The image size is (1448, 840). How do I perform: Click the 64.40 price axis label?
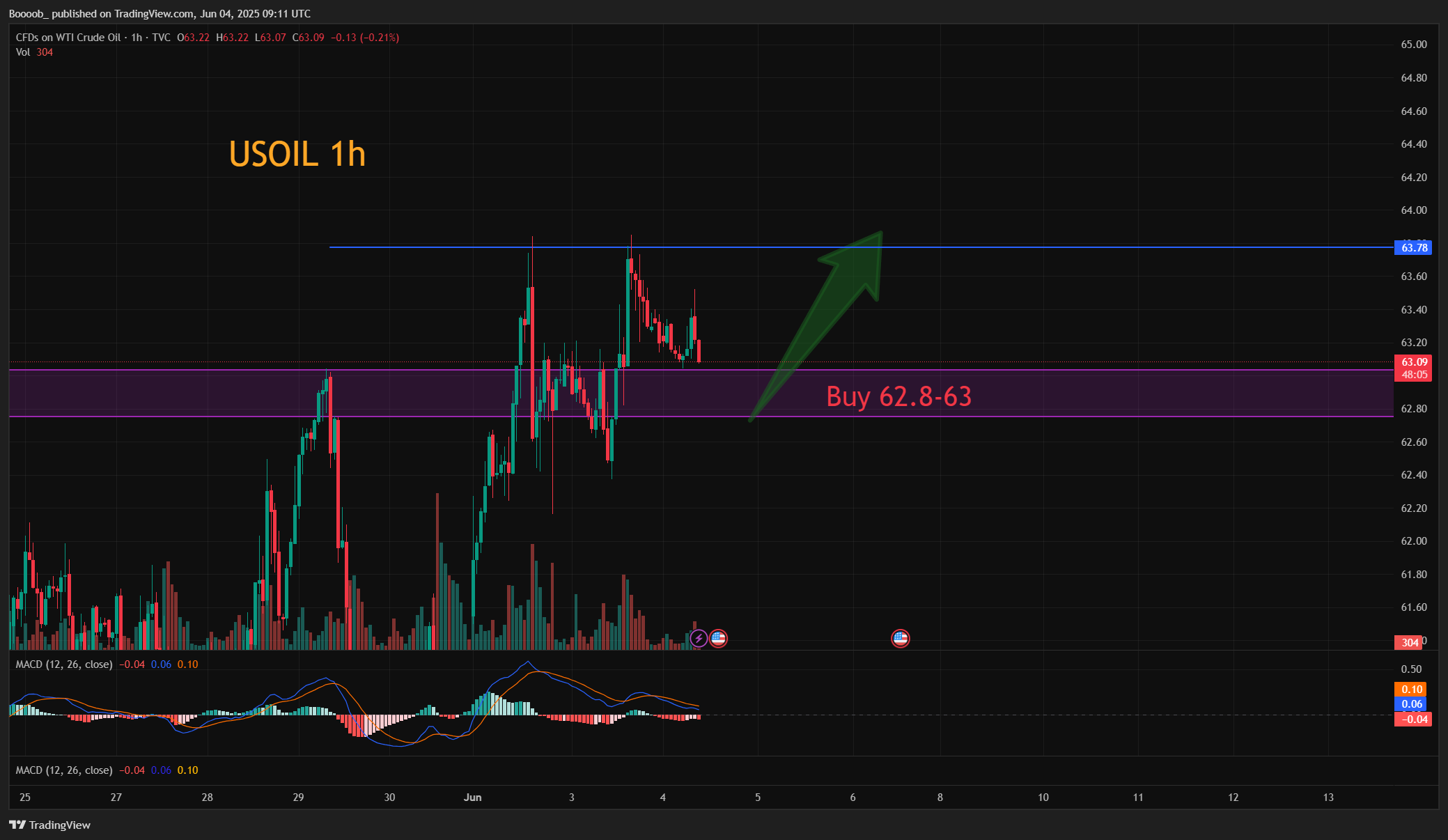point(1414,144)
